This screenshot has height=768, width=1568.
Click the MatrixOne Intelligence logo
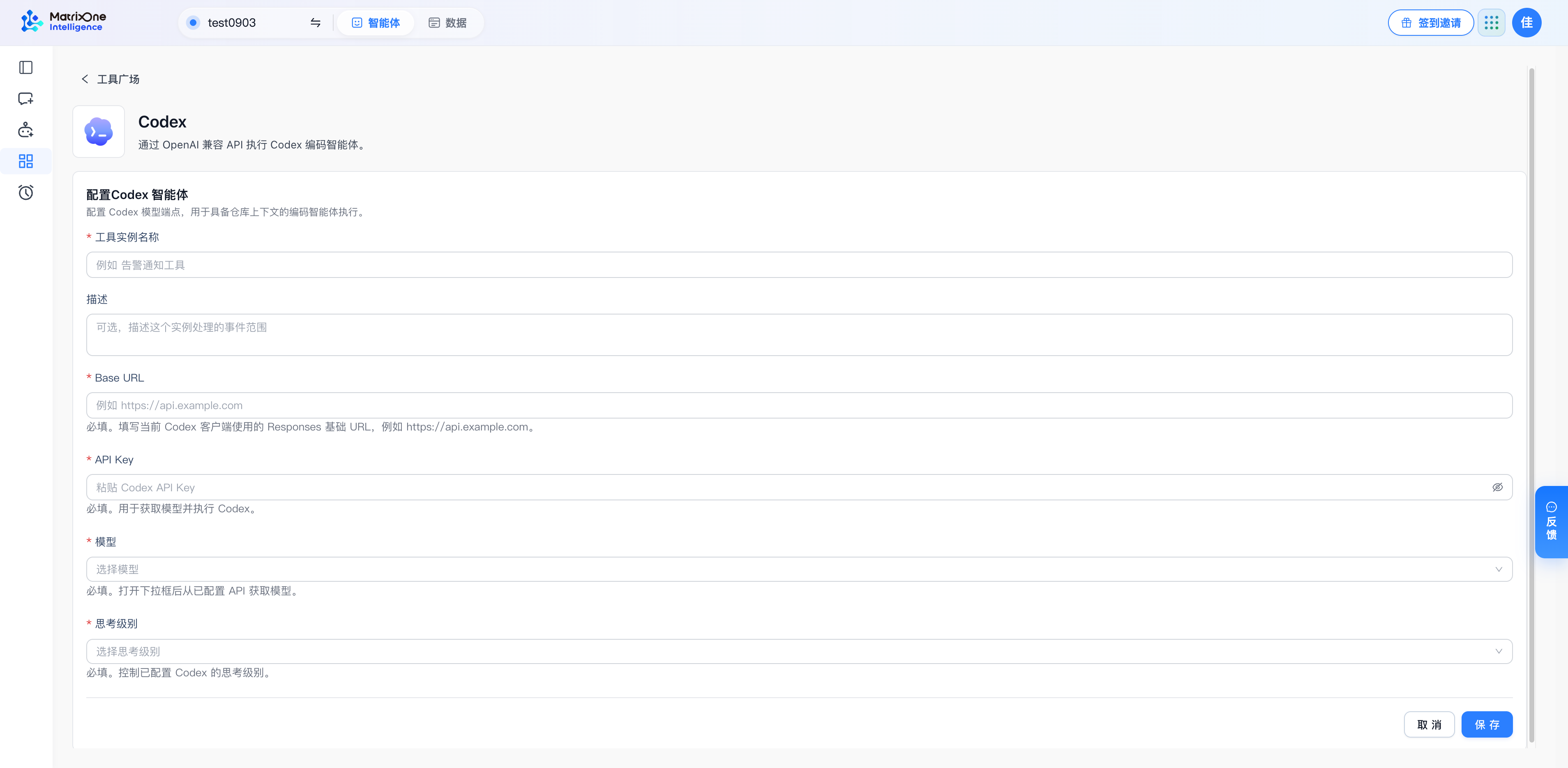(63, 22)
